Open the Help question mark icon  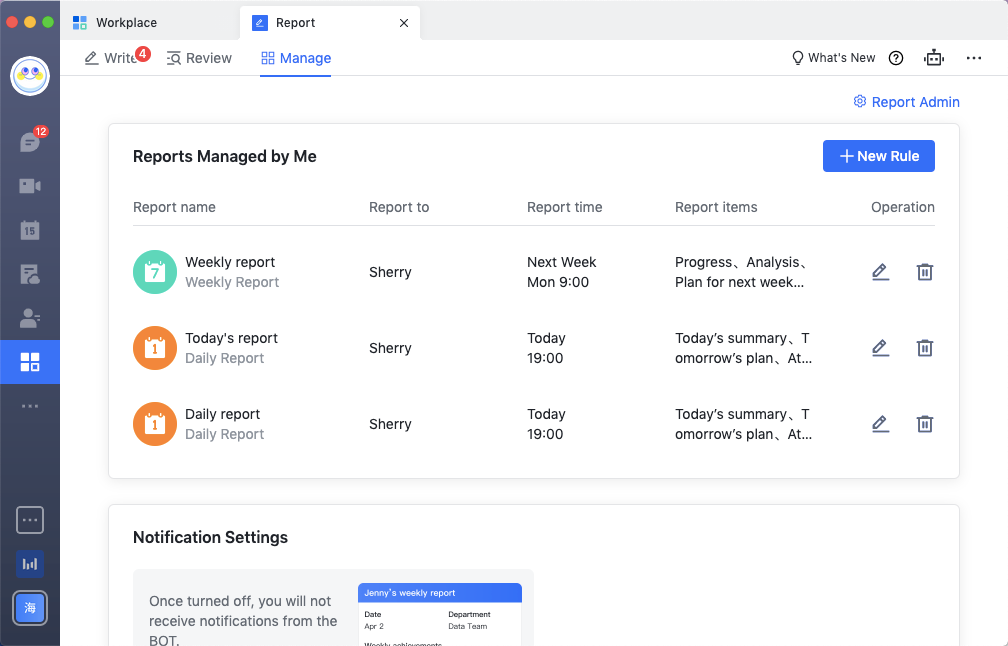coord(895,57)
